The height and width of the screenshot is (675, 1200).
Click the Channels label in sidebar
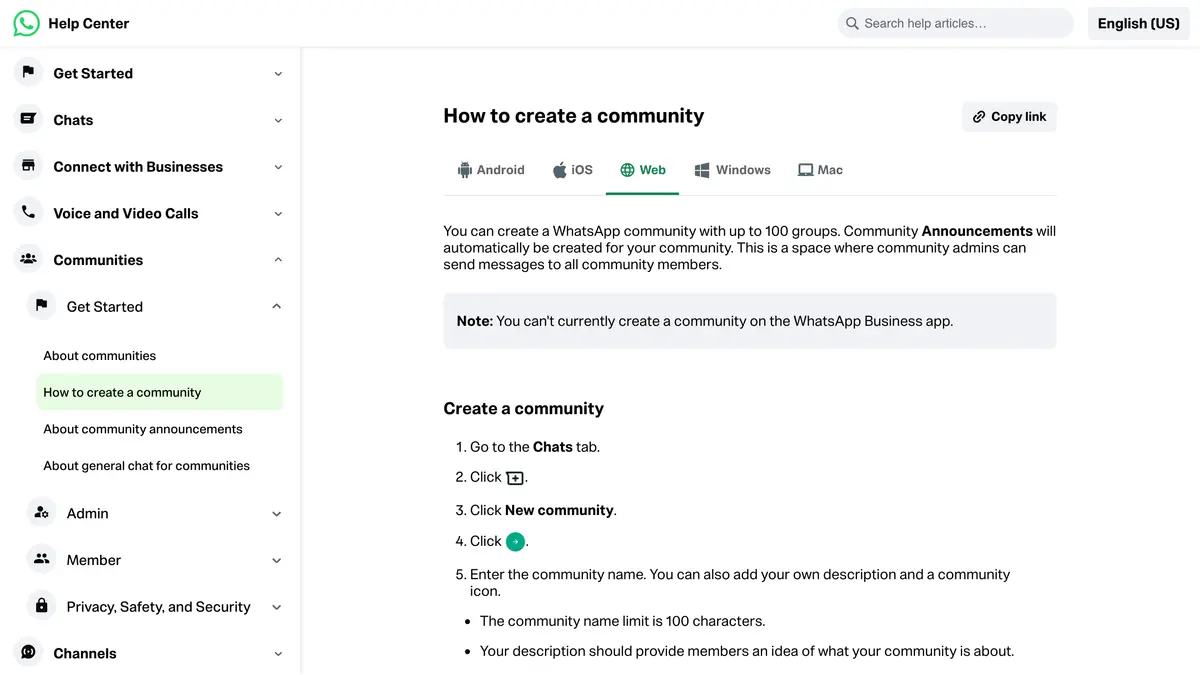coord(84,653)
